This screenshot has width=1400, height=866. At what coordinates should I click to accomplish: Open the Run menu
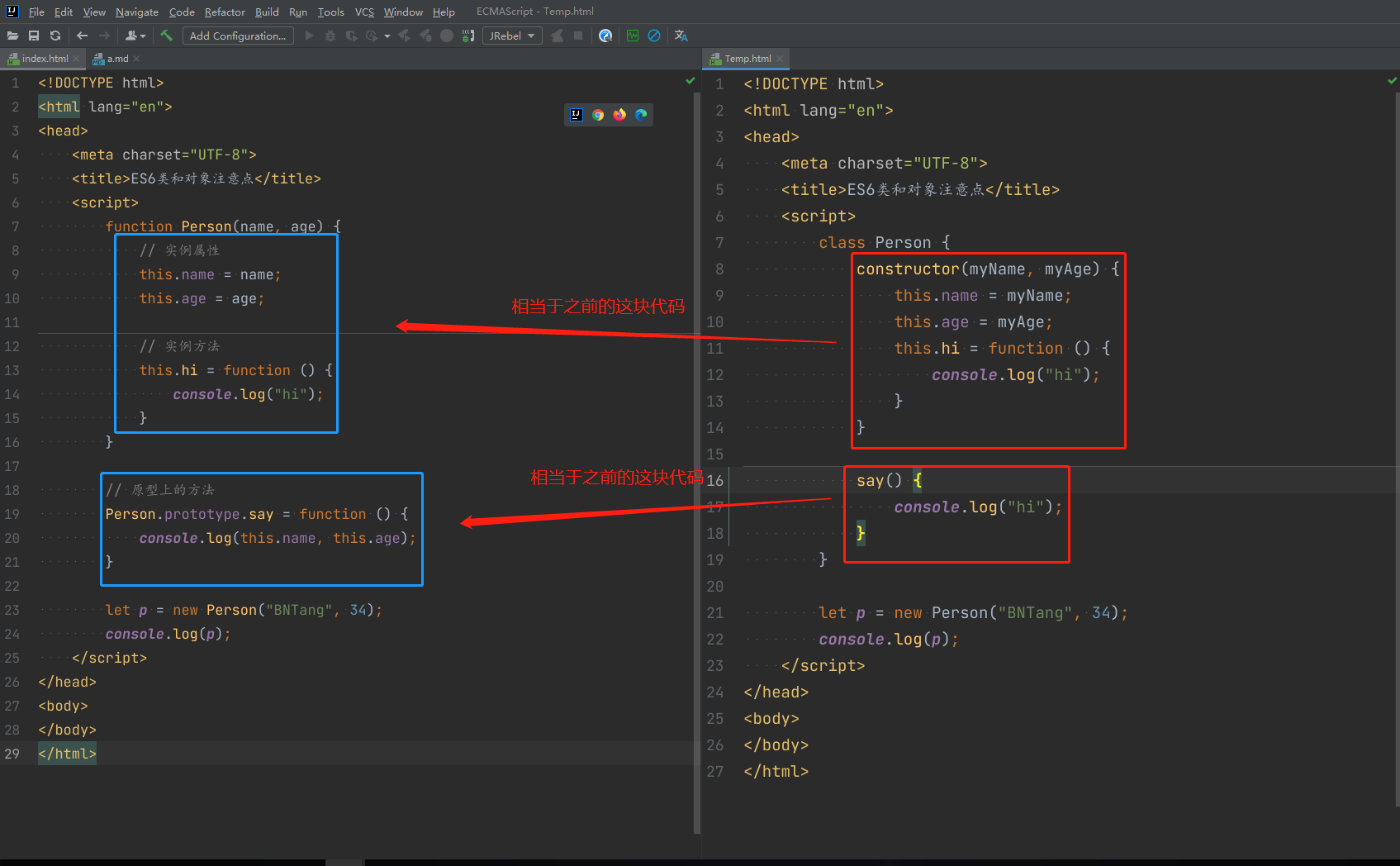298,12
